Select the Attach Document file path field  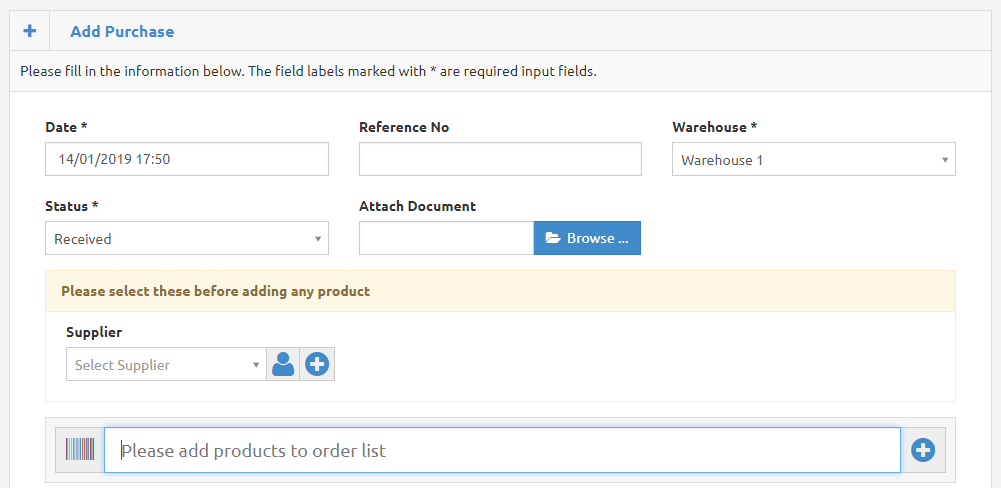point(446,238)
